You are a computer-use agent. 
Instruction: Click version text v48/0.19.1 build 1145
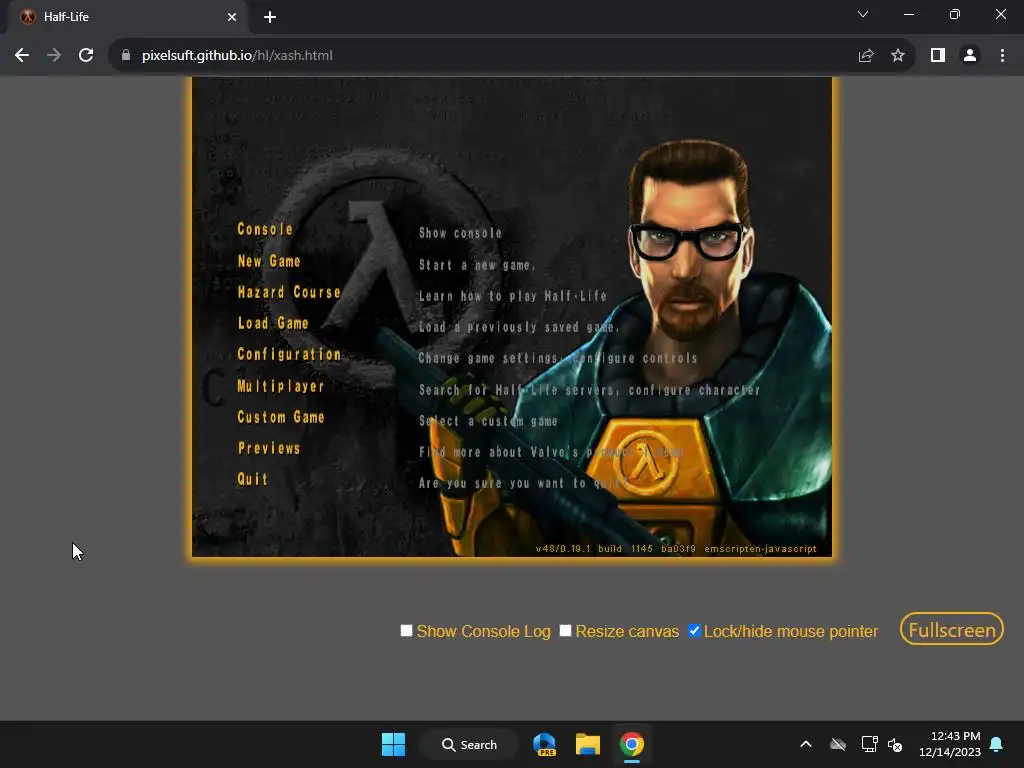594,549
